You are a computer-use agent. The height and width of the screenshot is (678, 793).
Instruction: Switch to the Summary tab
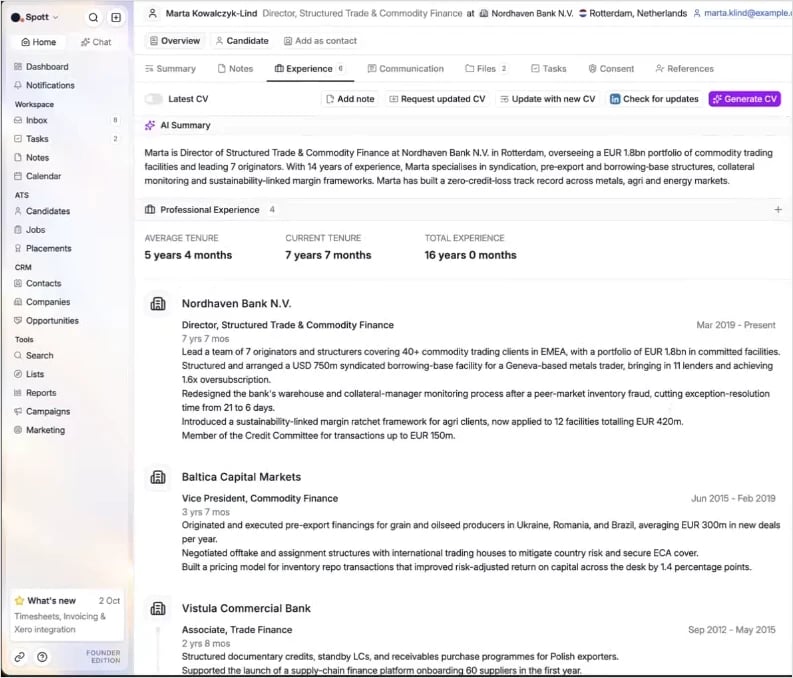[x=170, y=69]
